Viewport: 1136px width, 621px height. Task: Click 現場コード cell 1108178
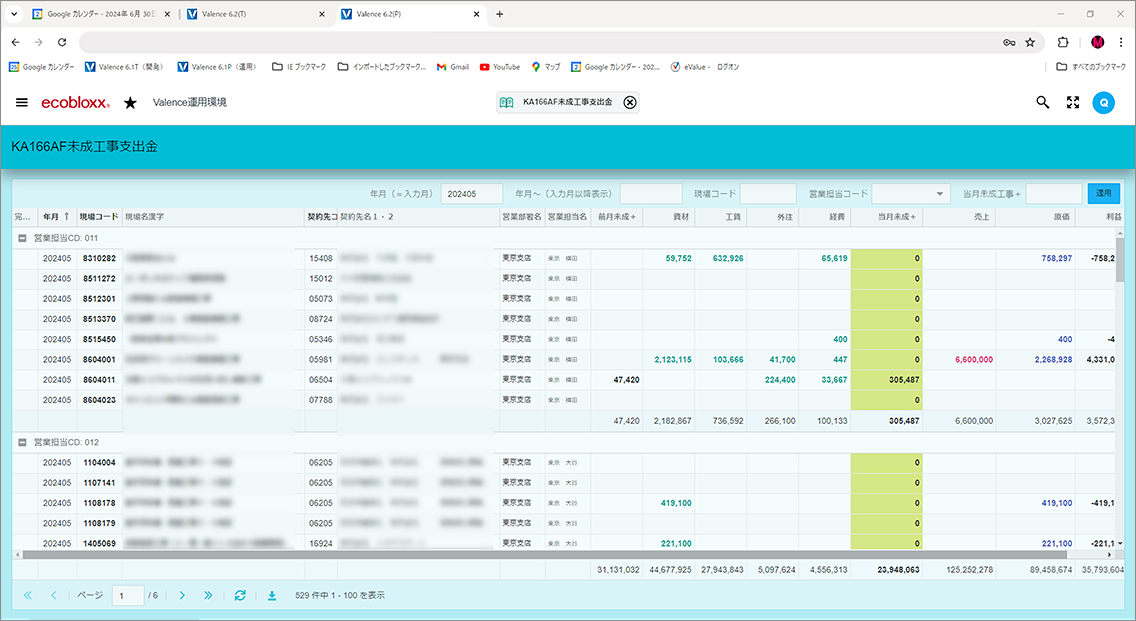pyautogui.click(x=99, y=503)
